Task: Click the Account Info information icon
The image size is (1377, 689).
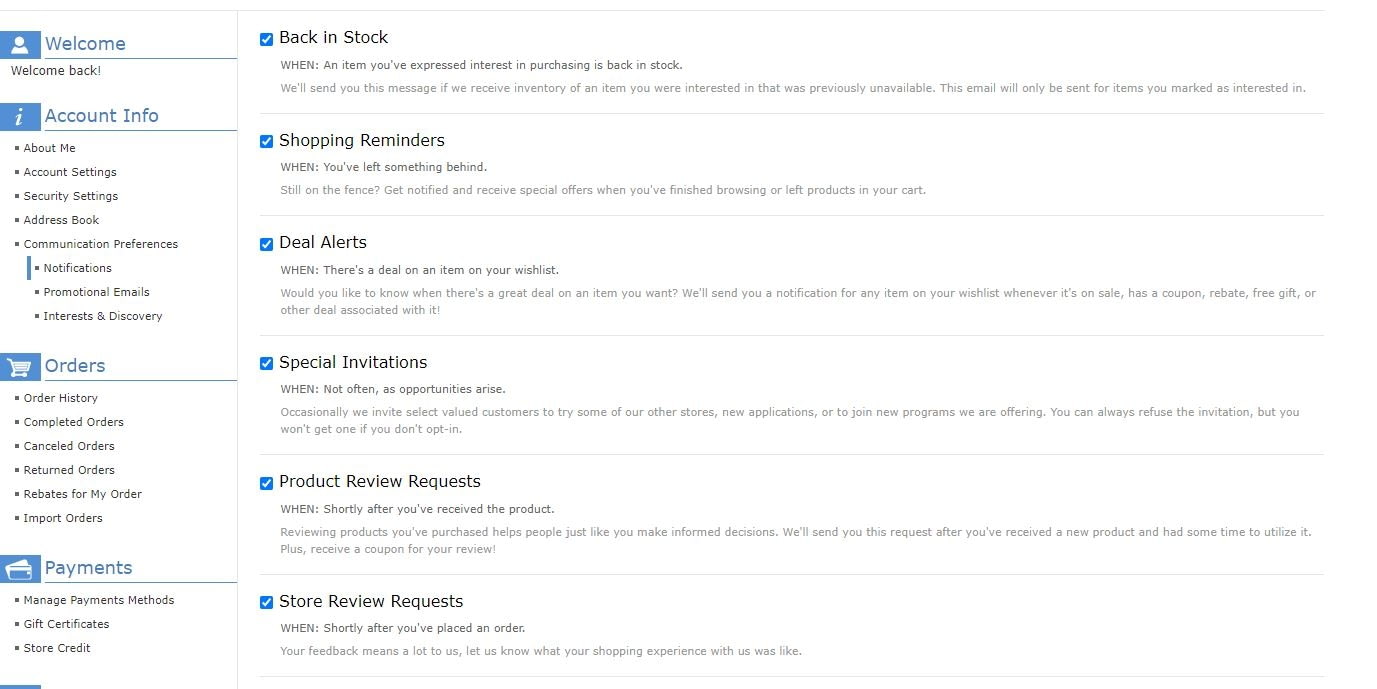Action: 21,116
